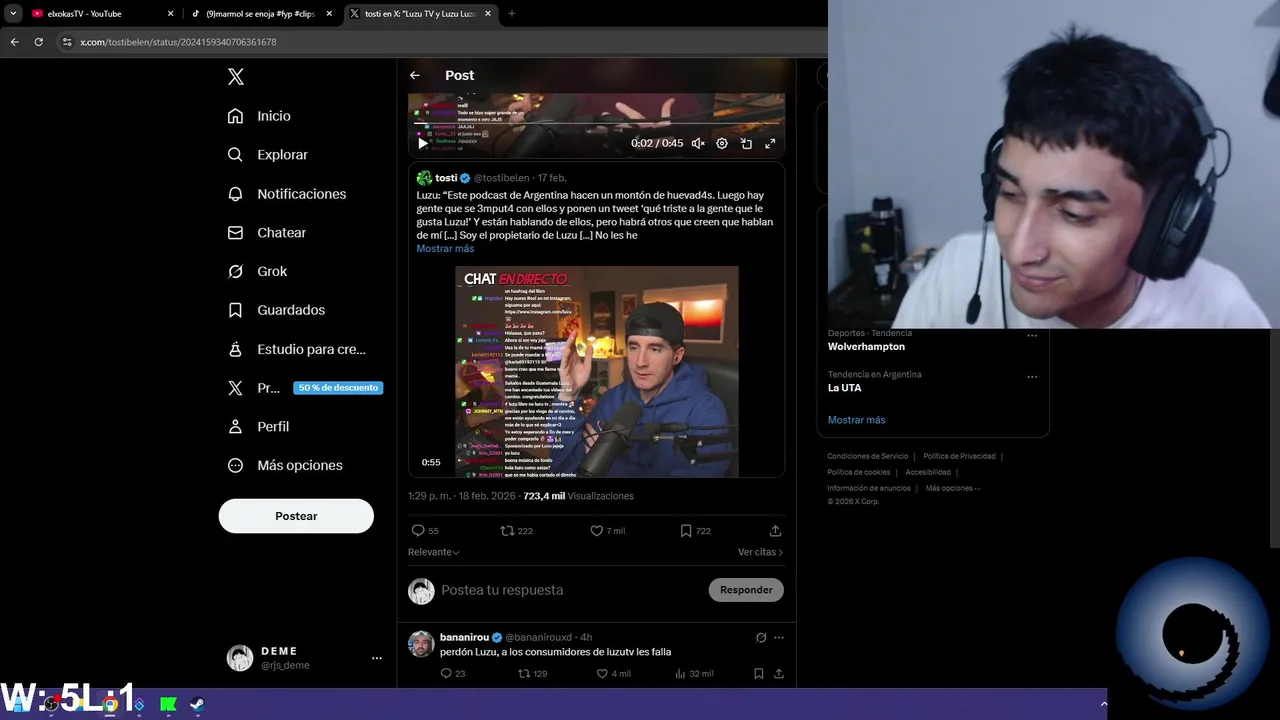
Task: Open video settings with the gear icon
Action: 722,143
